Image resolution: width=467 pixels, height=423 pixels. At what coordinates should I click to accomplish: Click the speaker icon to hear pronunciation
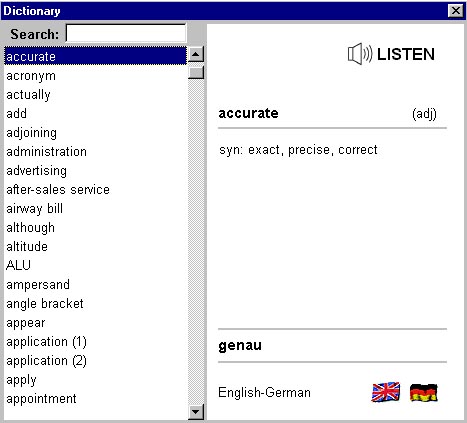click(360, 54)
